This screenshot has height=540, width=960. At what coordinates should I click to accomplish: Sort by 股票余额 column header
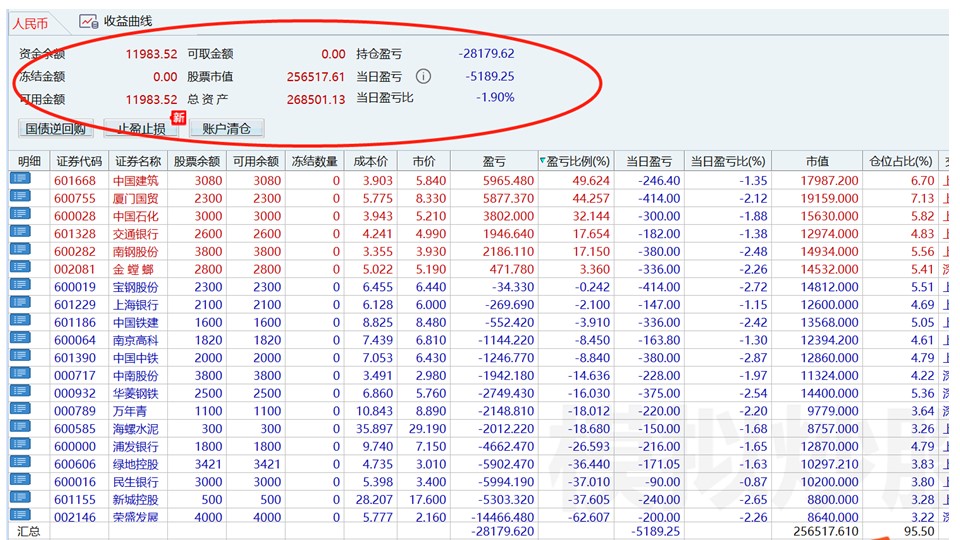point(197,162)
